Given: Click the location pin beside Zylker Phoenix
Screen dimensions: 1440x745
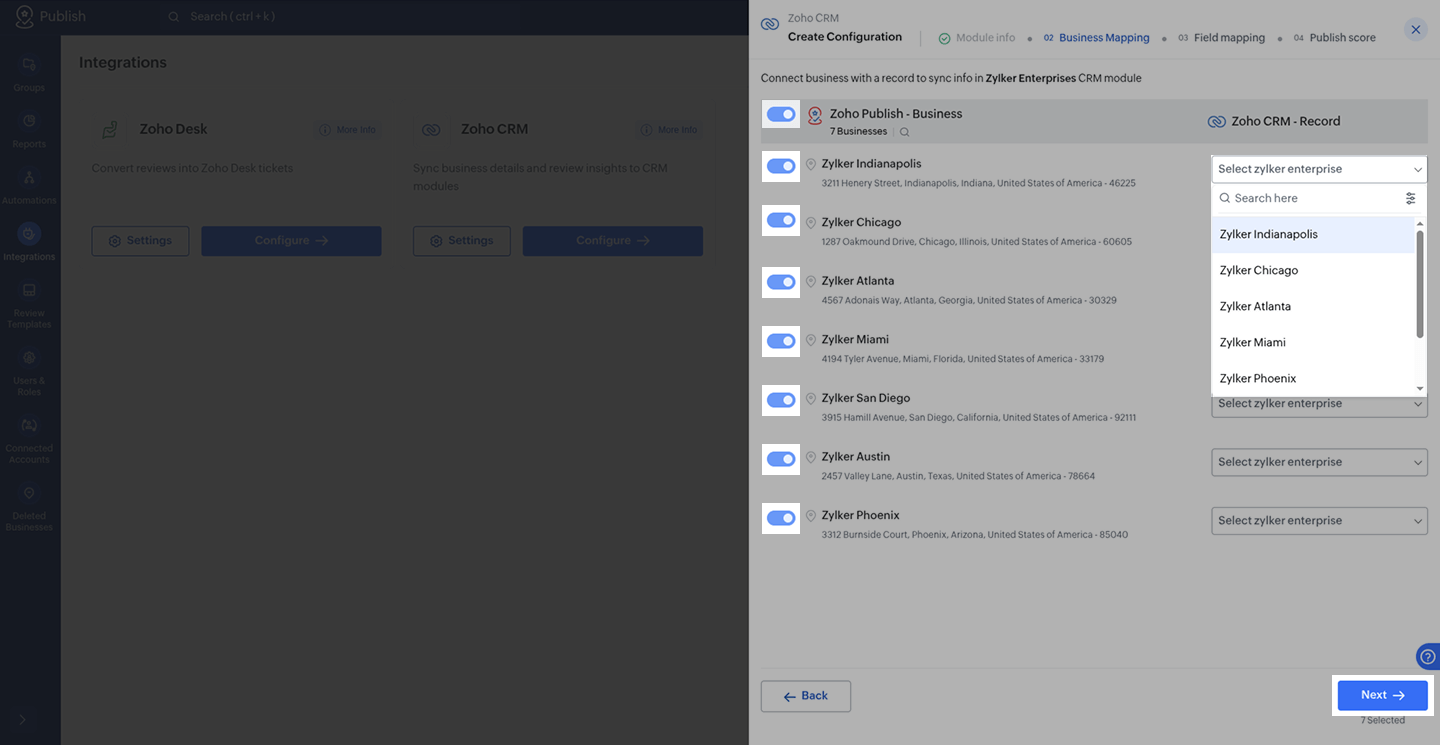Looking at the screenshot, I should coord(811,516).
